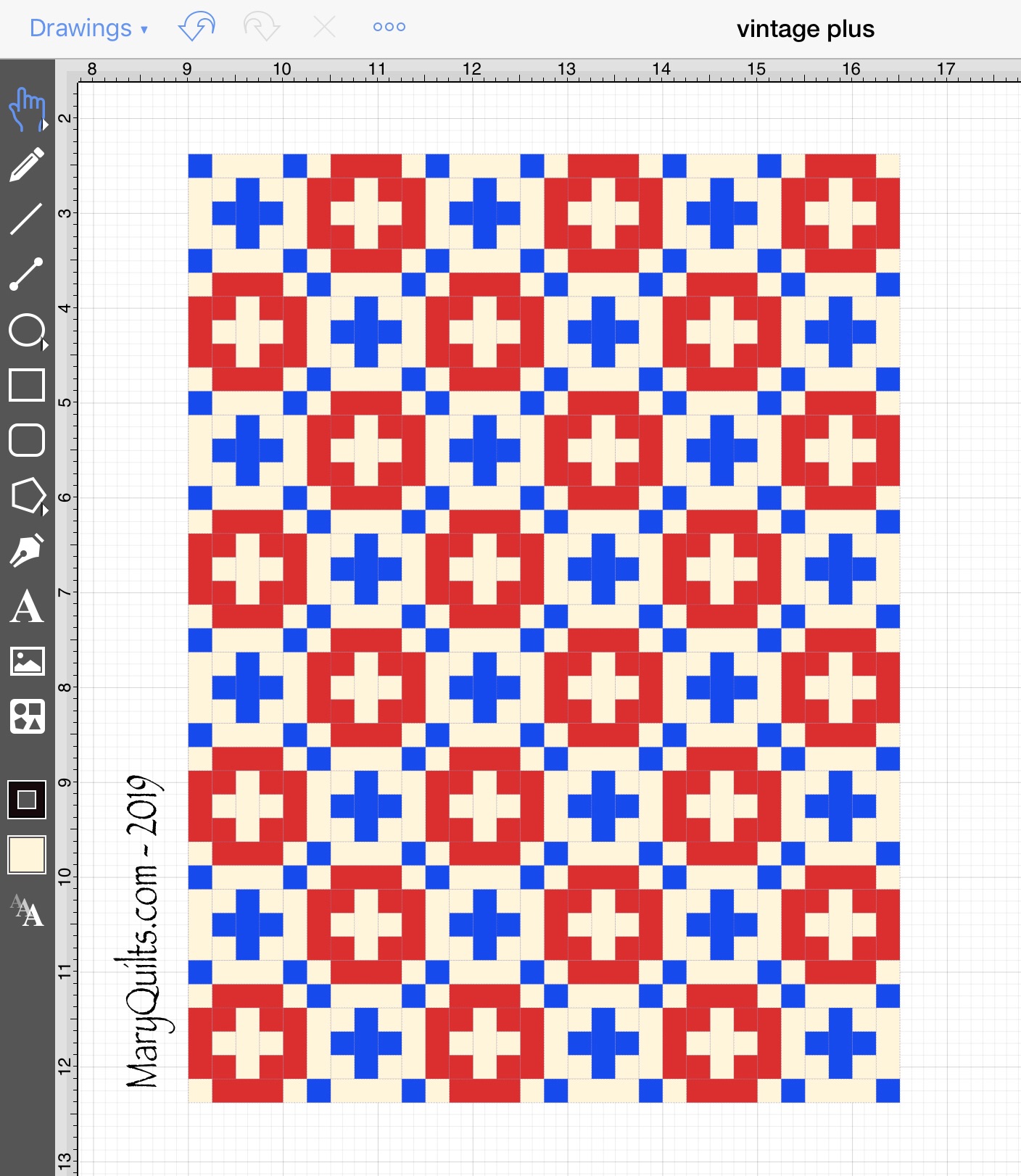
Task: Select the hand pan tool
Action: (26, 109)
